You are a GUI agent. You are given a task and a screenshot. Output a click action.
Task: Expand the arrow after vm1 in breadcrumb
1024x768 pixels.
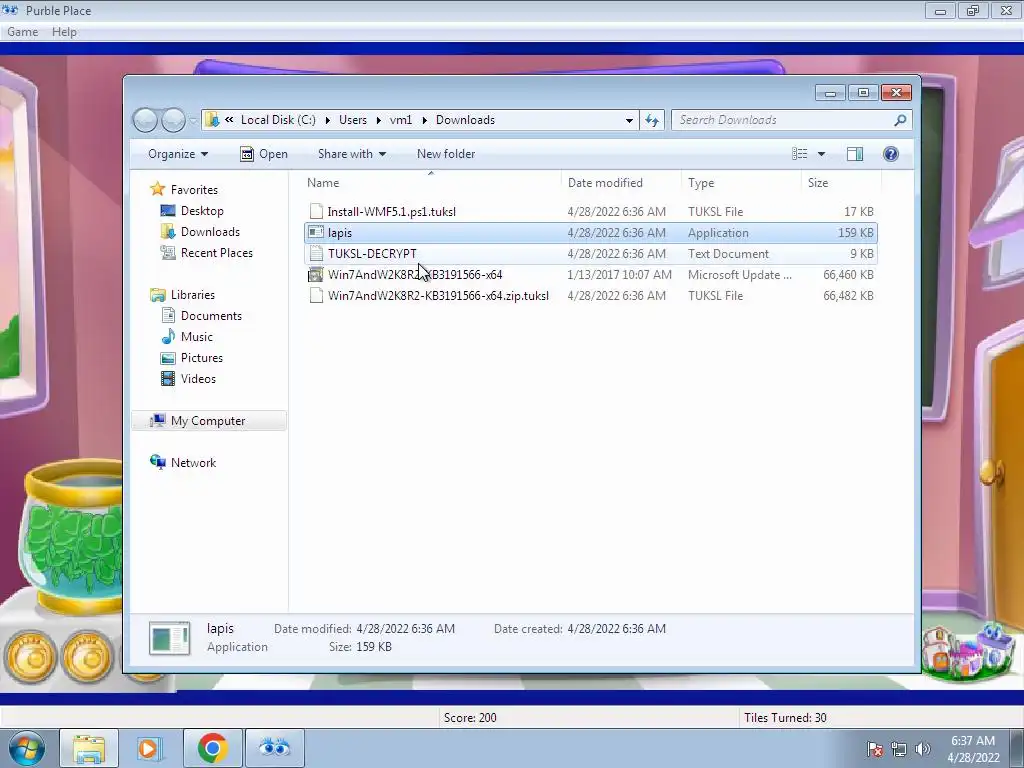point(424,120)
